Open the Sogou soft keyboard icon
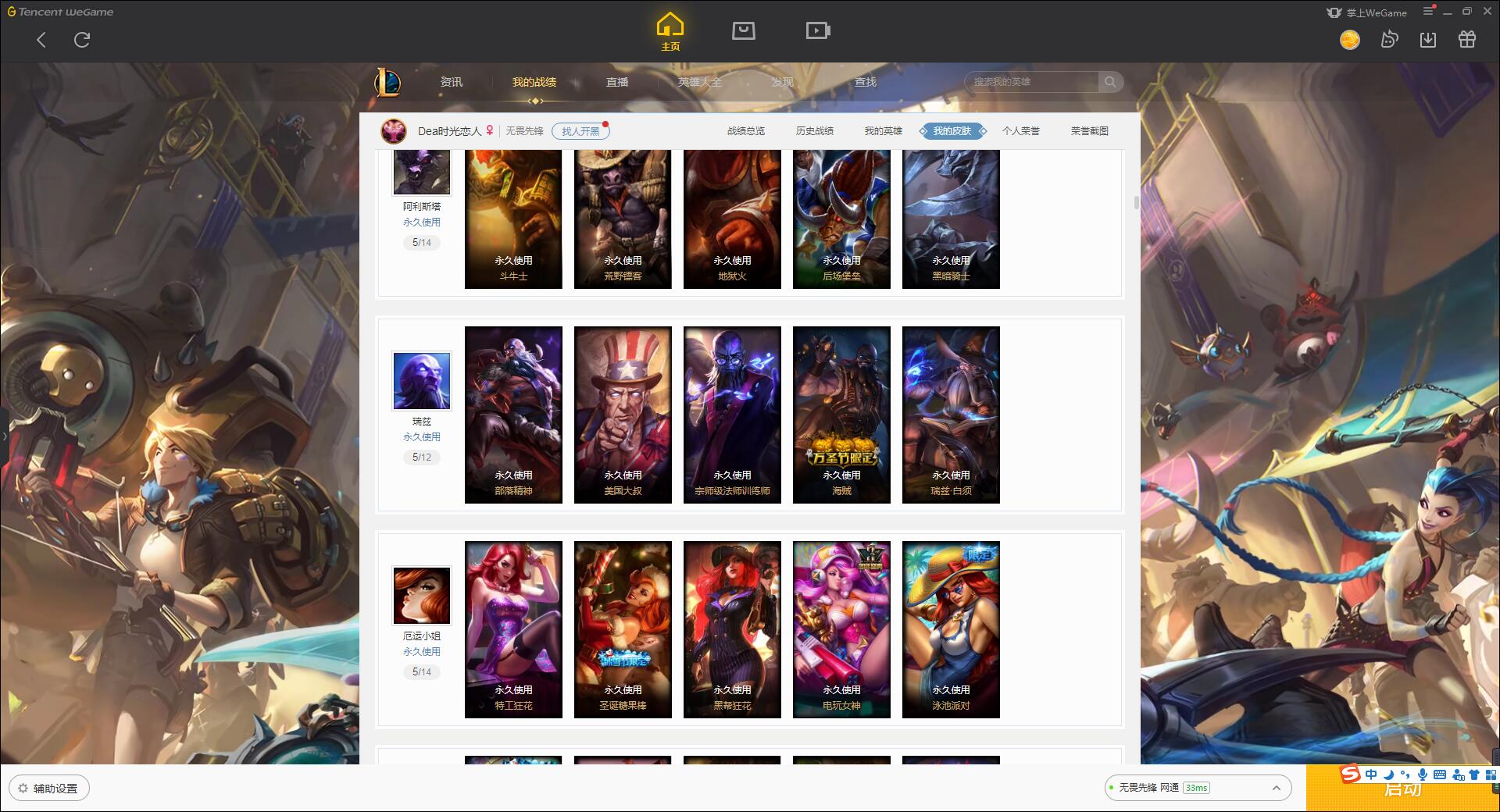 1440,775
